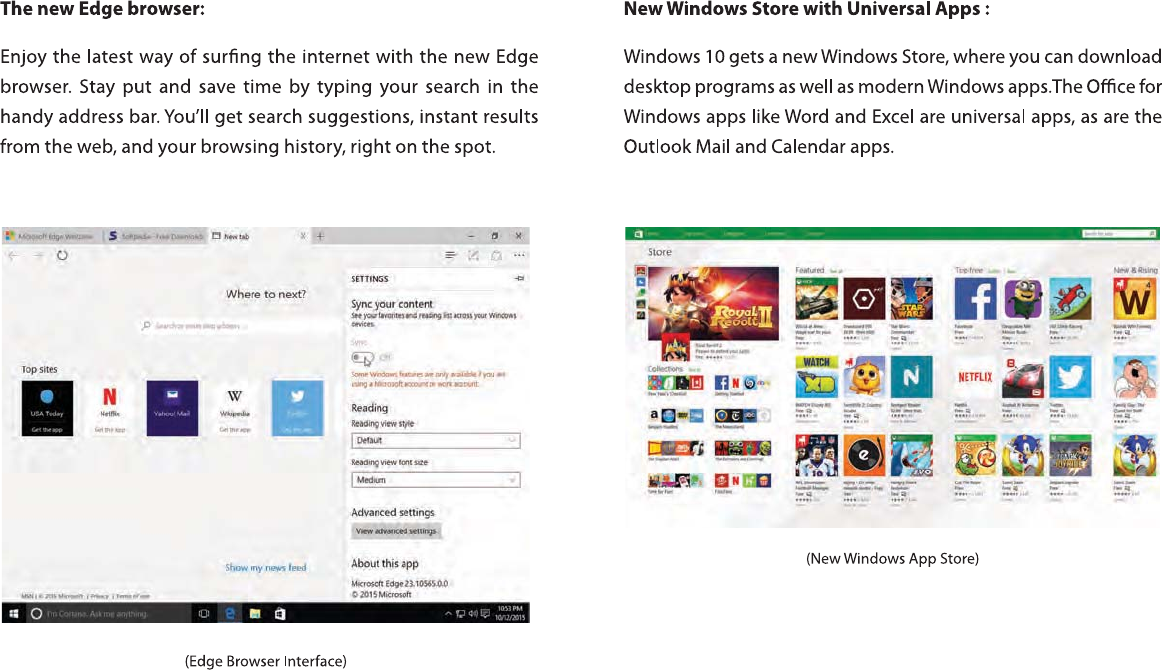The width and height of the screenshot is (1162, 670).
Task: Open Store icon on the taskbar
Action: tap(279, 614)
